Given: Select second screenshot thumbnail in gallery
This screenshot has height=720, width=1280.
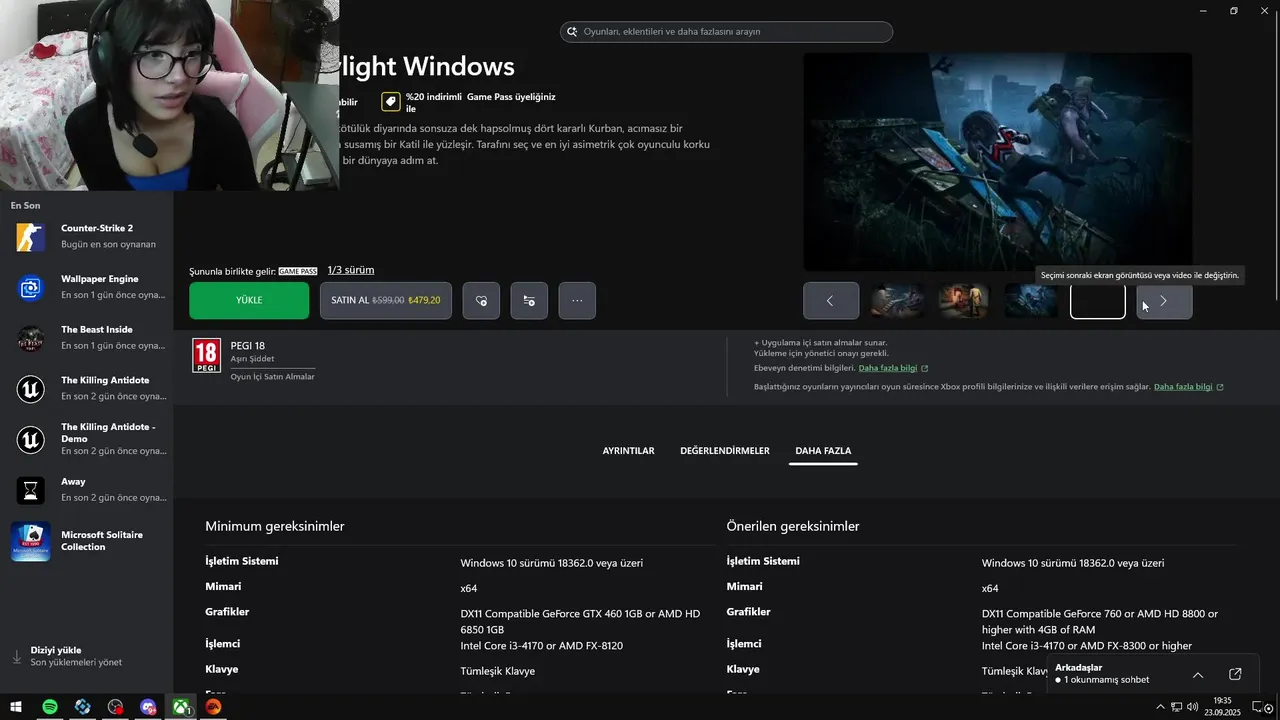Looking at the screenshot, I should tap(964, 300).
